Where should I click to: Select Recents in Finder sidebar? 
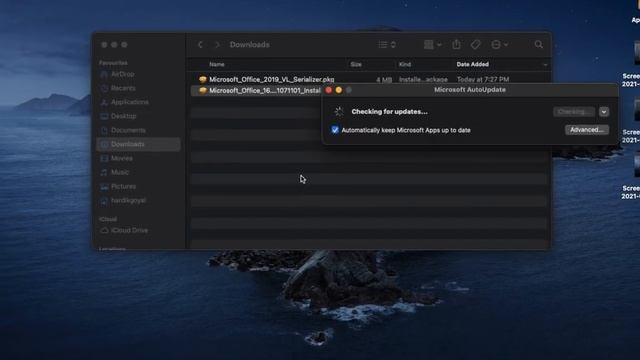[123, 88]
